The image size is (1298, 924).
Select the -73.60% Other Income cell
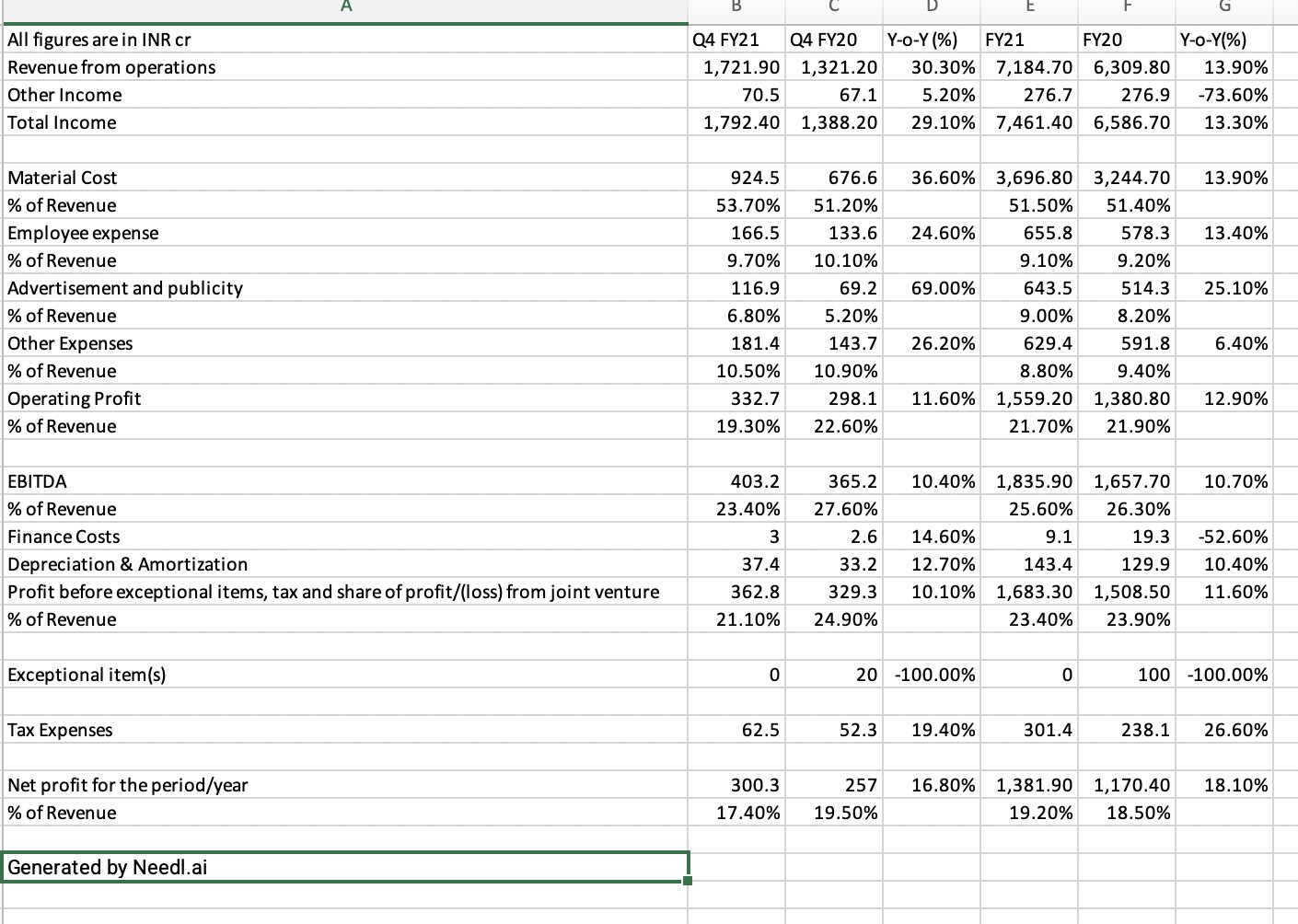[1224, 95]
